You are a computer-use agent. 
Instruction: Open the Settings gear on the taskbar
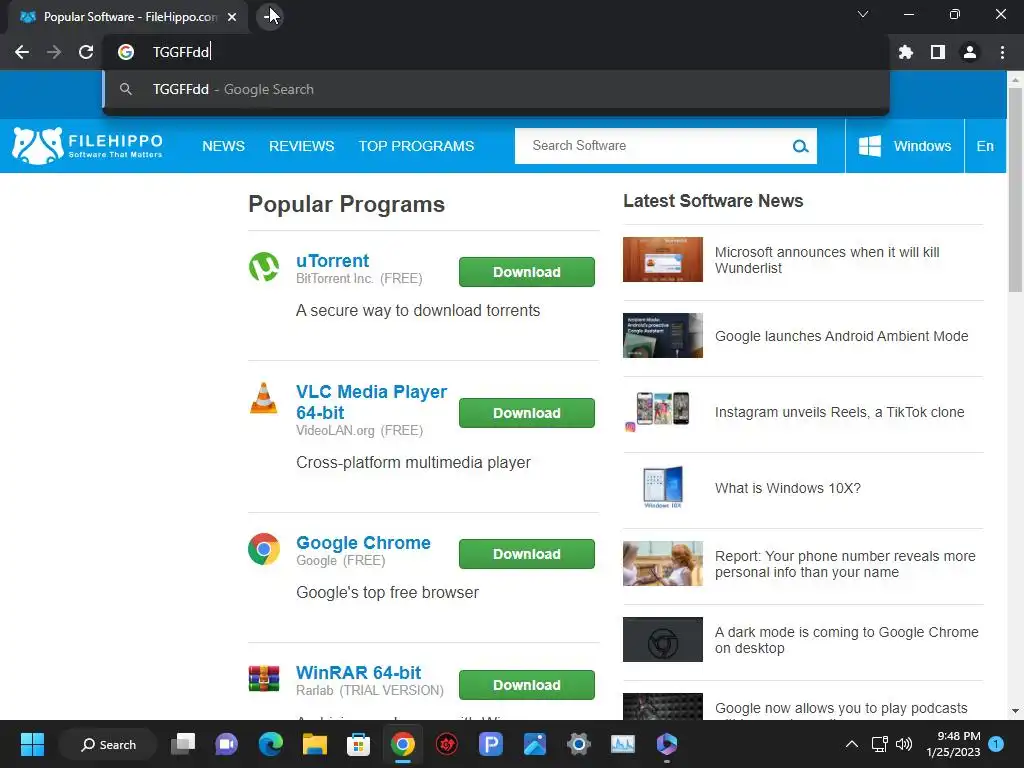click(579, 744)
